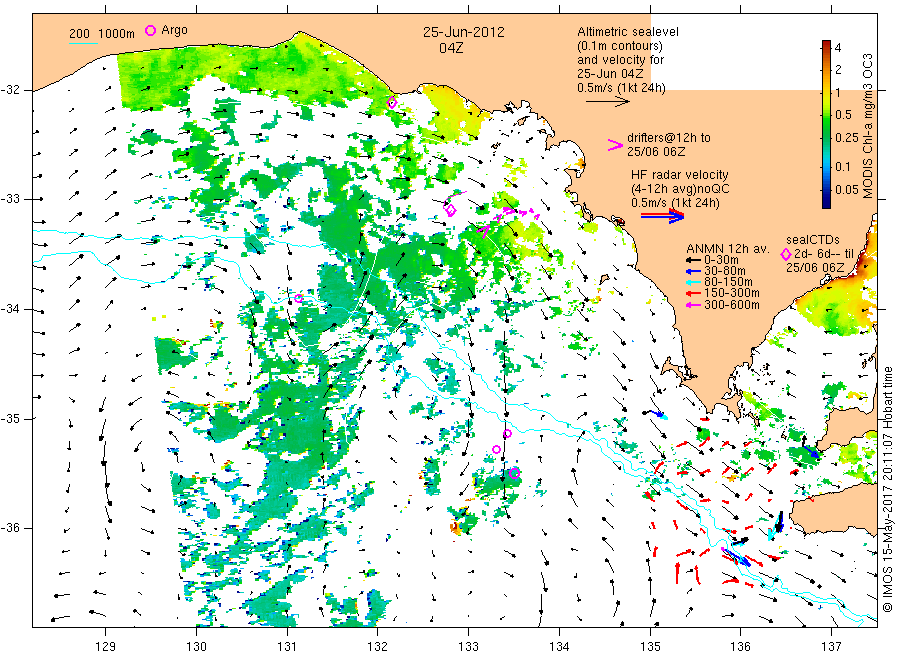The height and width of the screenshot is (660, 900).
Task: Click the cyan 80-150m legend arrow
Action: (693, 282)
